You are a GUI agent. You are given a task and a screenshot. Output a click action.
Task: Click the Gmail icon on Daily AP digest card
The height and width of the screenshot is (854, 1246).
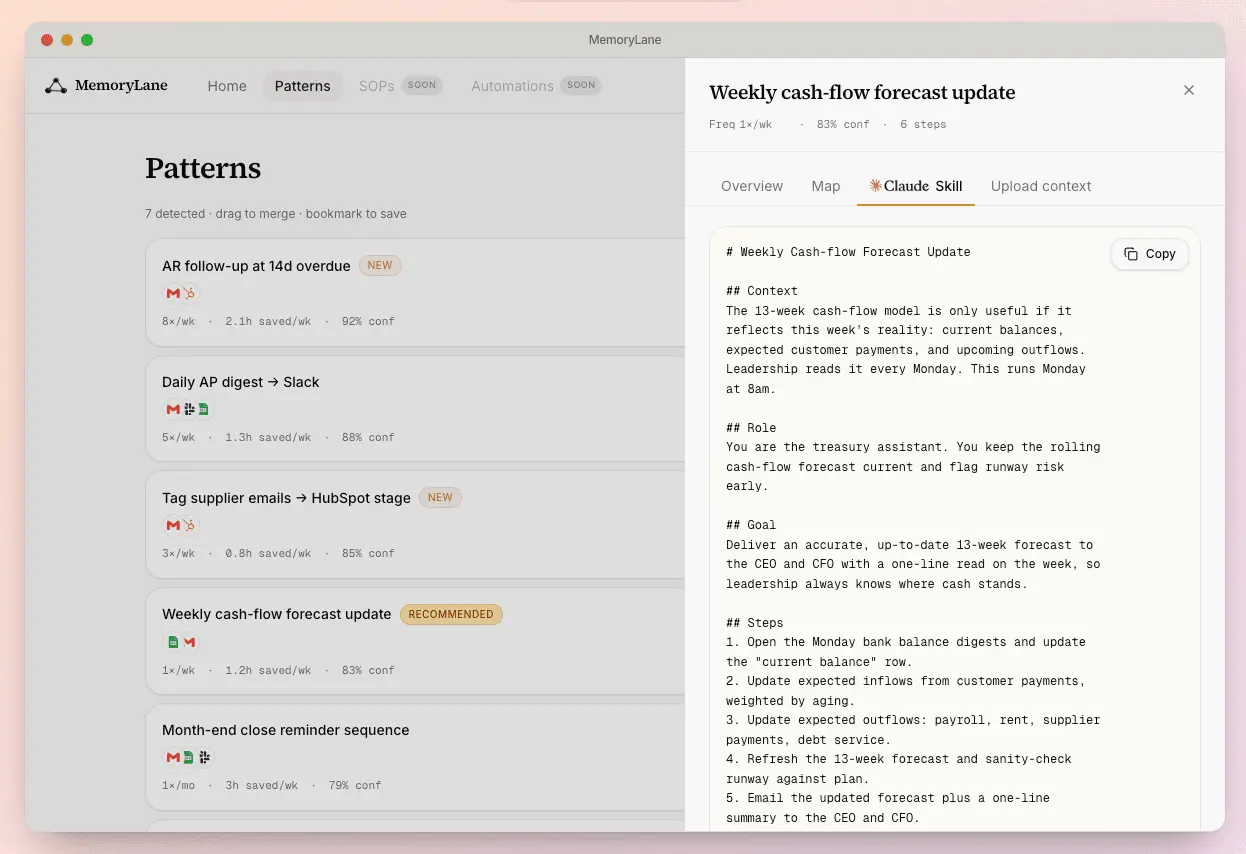tap(173, 409)
